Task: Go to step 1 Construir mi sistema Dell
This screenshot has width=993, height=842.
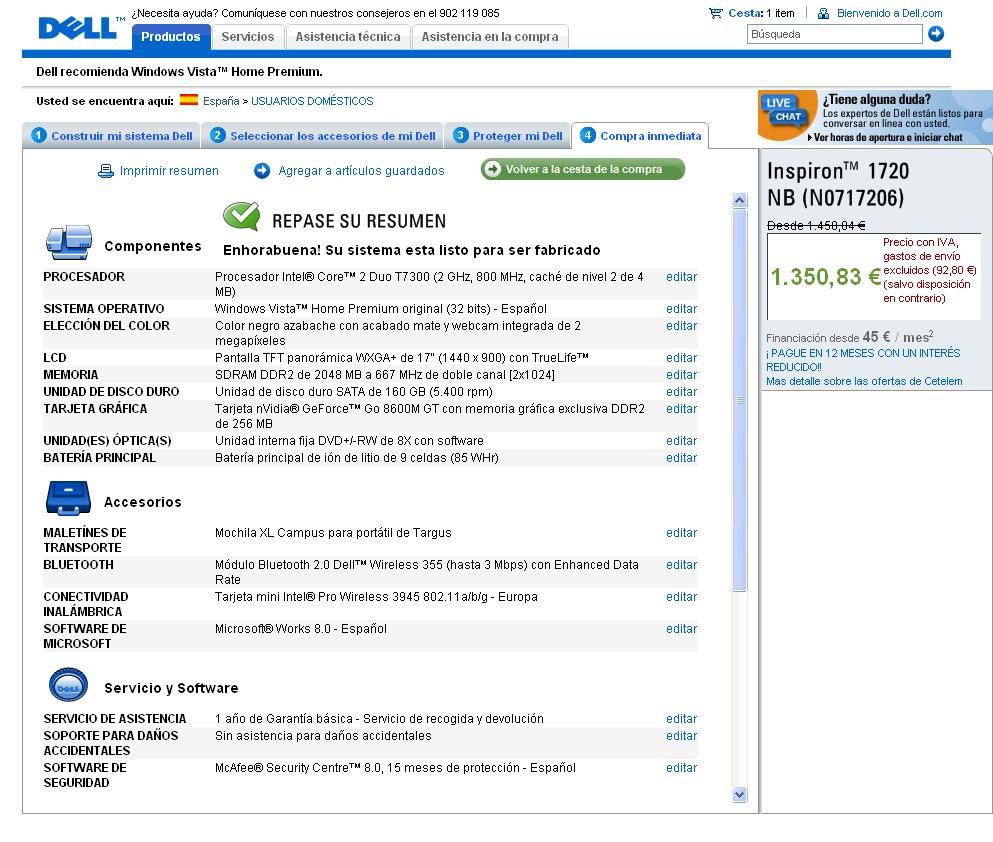Action: coord(111,135)
